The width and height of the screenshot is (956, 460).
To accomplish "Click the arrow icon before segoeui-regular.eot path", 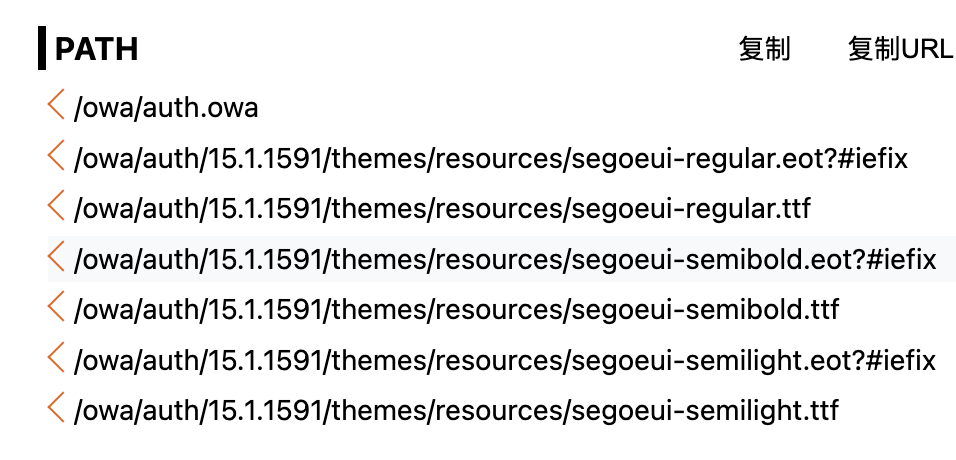I will tap(56, 156).
